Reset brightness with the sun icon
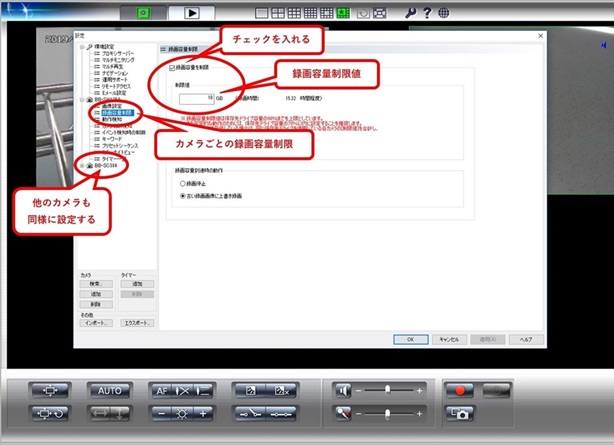 [x=182, y=414]
